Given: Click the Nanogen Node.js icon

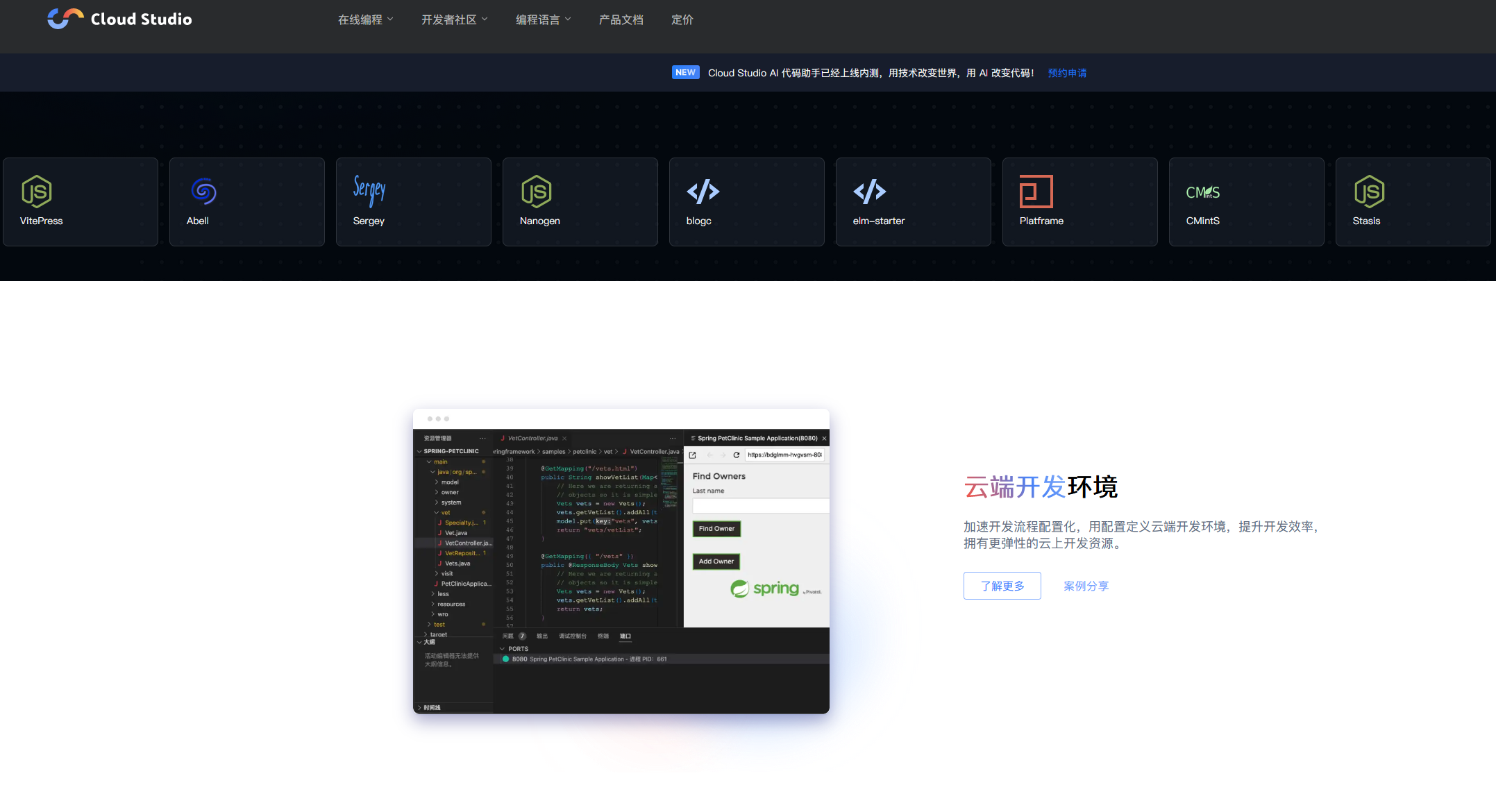Looking at the screenshot, I should 537,192.
